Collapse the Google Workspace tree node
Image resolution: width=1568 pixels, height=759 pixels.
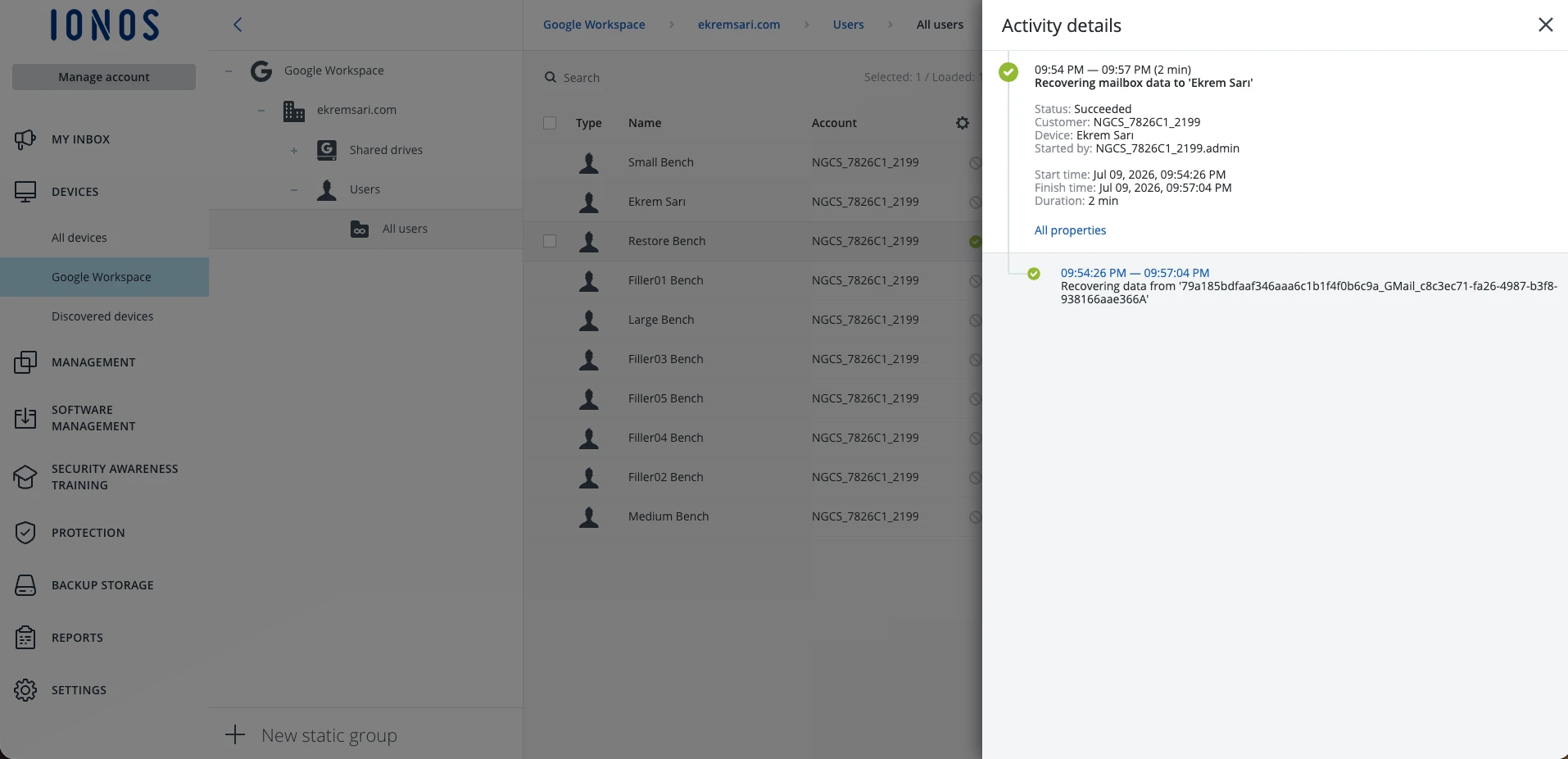coord(229,70)
